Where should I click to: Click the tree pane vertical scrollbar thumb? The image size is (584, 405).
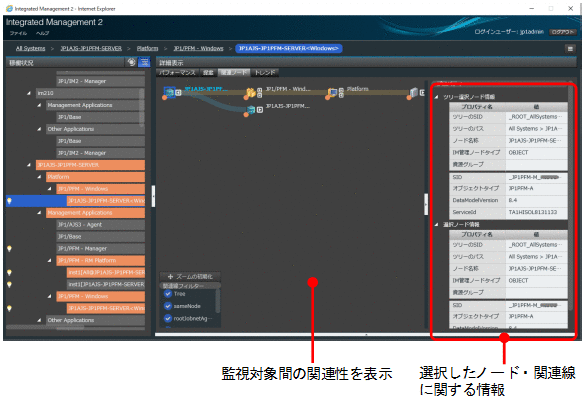click(x=142, y=108)
